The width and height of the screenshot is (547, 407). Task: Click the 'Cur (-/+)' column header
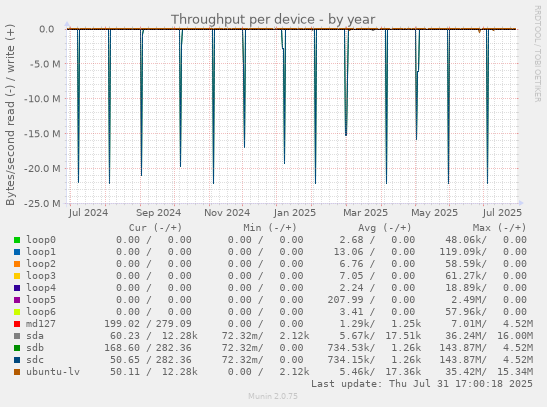(x=156, y=228)
